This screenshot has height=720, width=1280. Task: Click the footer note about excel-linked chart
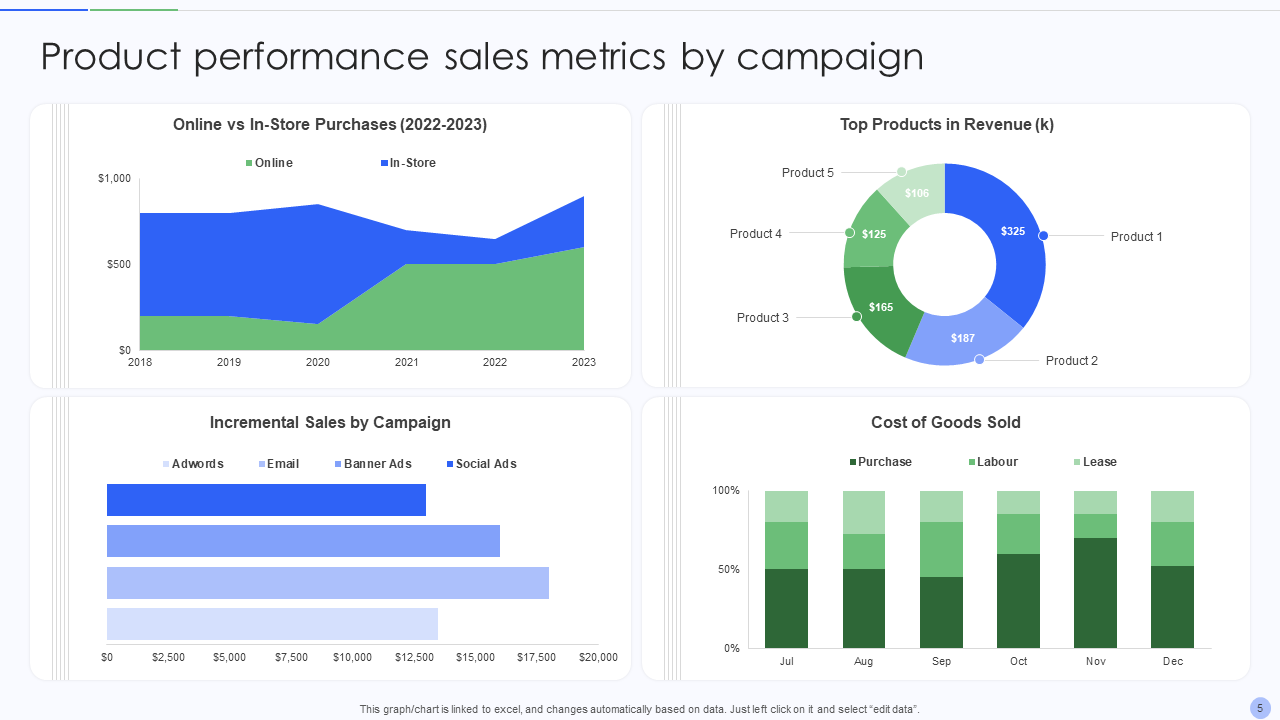click(x=640, y=709)
